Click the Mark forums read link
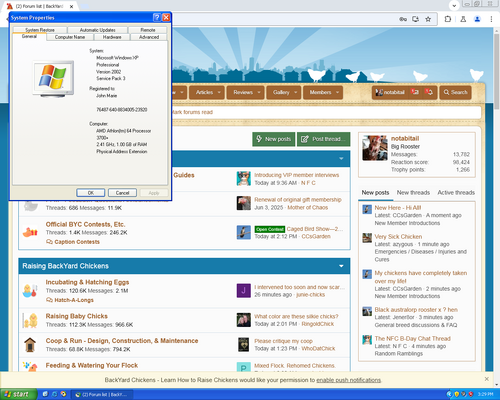The height and width of the screenshot is (400, 500). 193,112
